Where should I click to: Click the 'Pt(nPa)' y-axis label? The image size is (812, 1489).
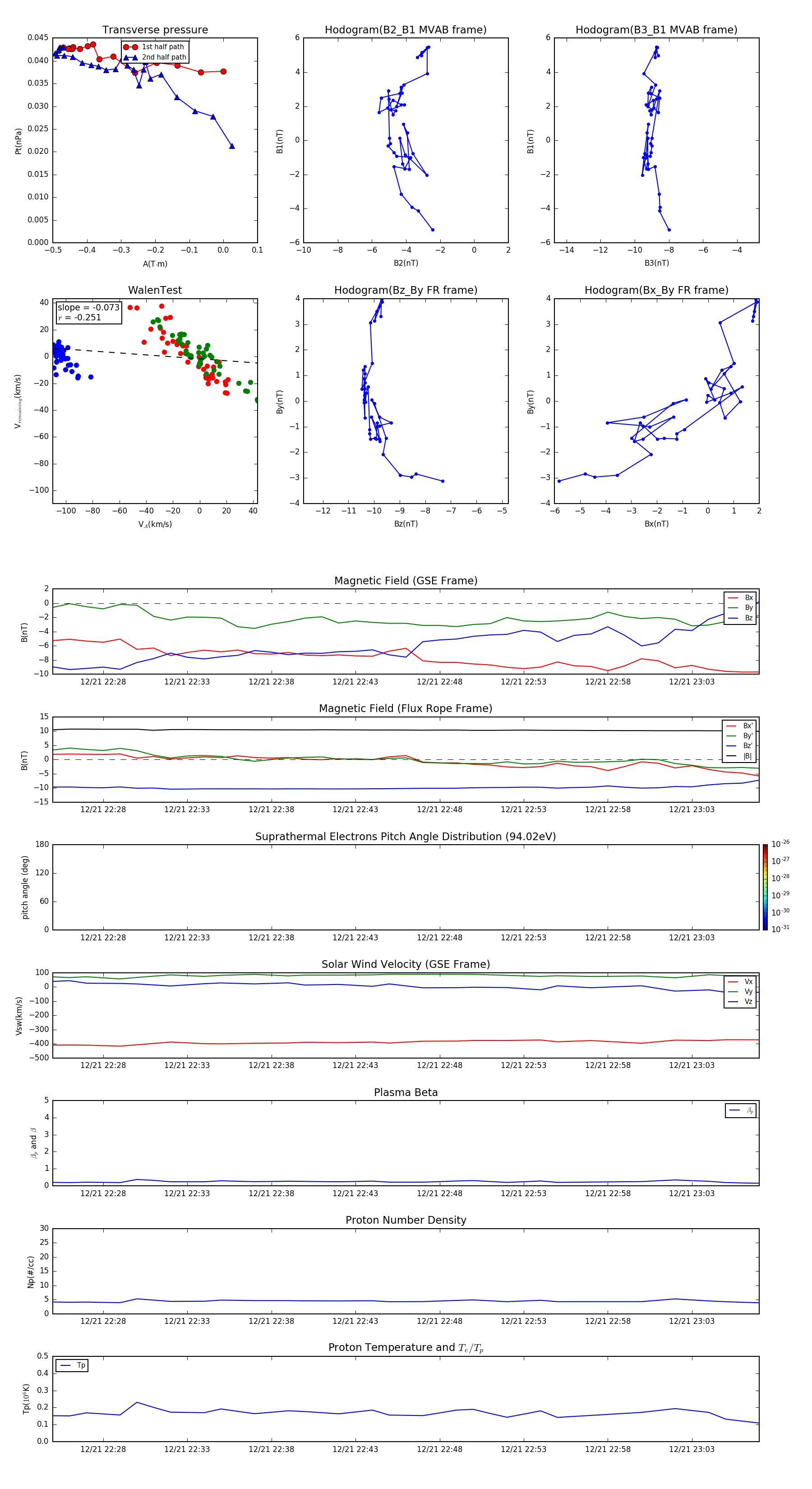click(18, 140)
